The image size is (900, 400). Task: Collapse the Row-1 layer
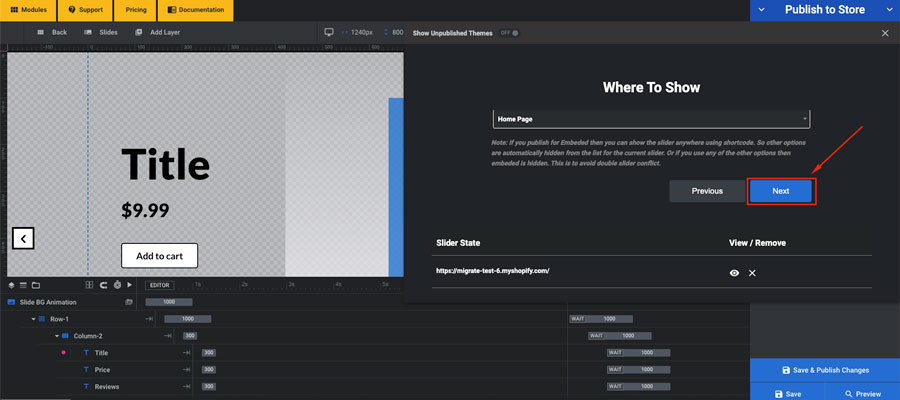(x=33, y=319)
